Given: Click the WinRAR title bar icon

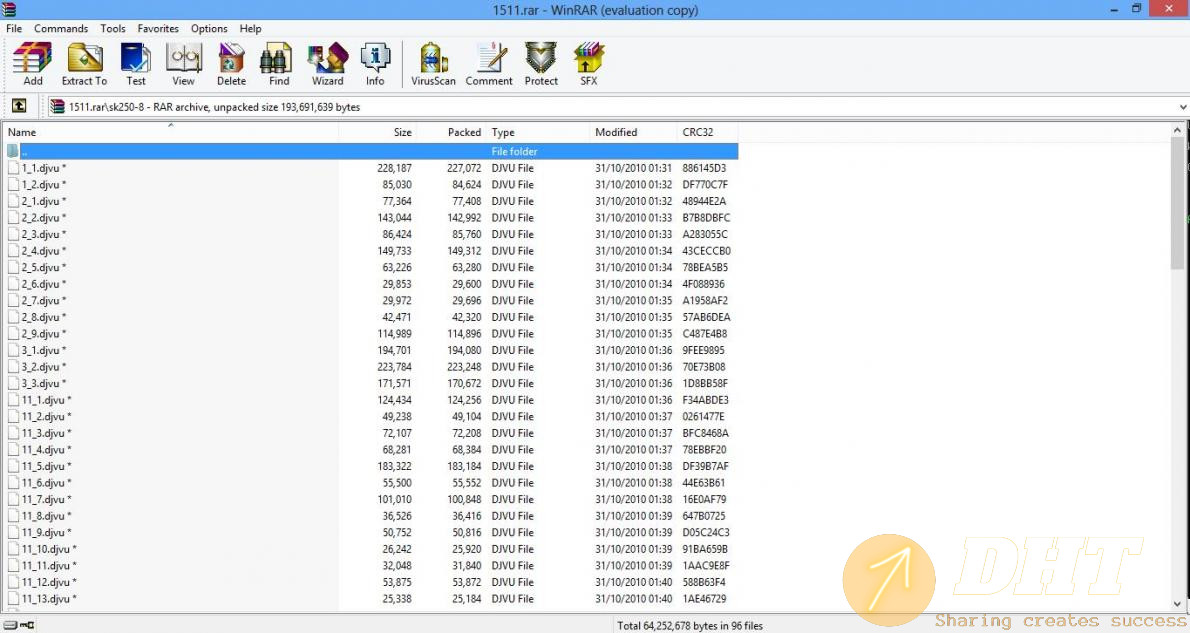Looking at the screenshot, I should tap(8, 9).
